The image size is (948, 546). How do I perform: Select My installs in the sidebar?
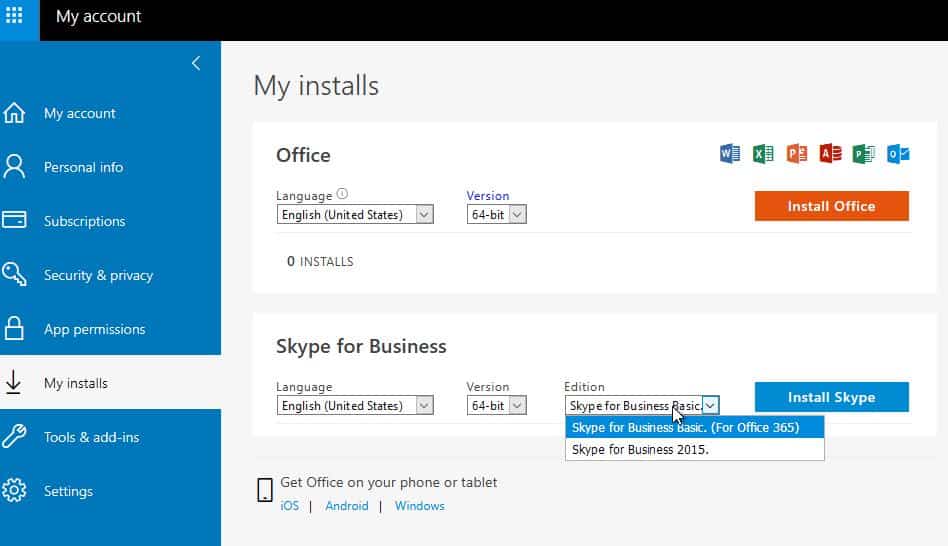(x=76, y=383)
